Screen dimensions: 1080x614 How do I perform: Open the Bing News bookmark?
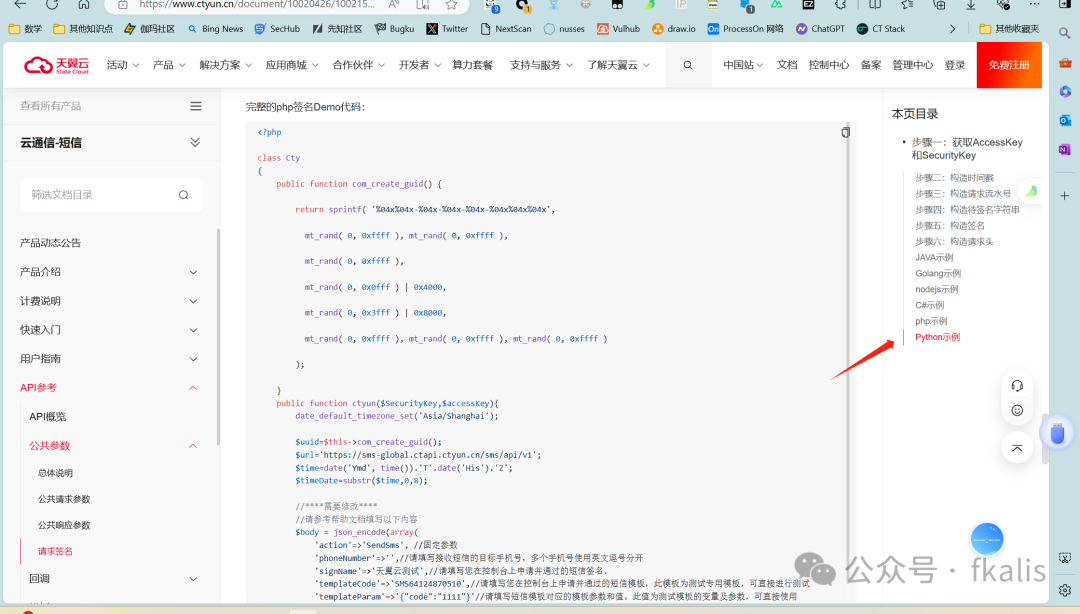pos(215,29)
